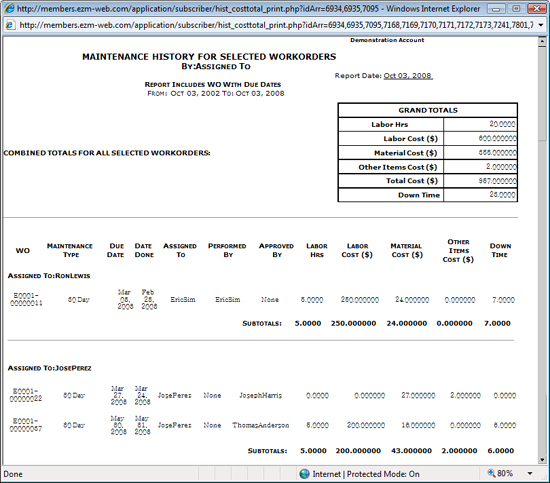Click the RonLewis subtotal down time 7.0000
The image size is (550, 483).
click(x=497, y=323)
